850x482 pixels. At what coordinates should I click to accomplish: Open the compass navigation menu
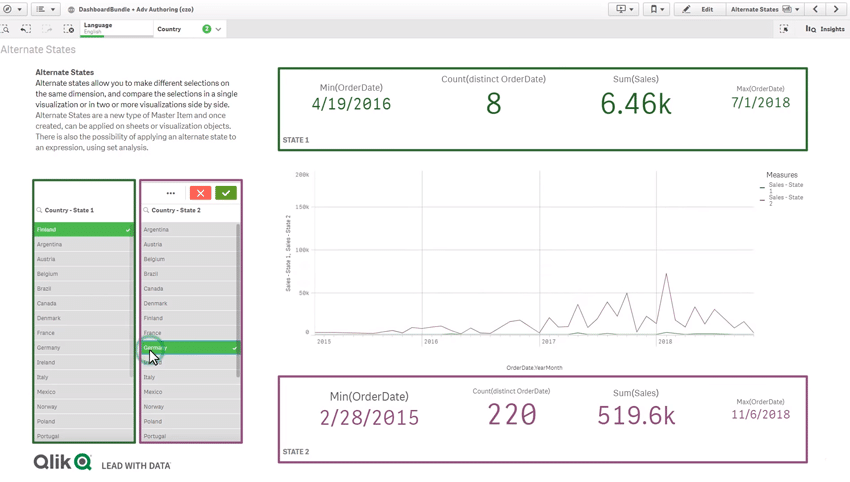[12, 9]
